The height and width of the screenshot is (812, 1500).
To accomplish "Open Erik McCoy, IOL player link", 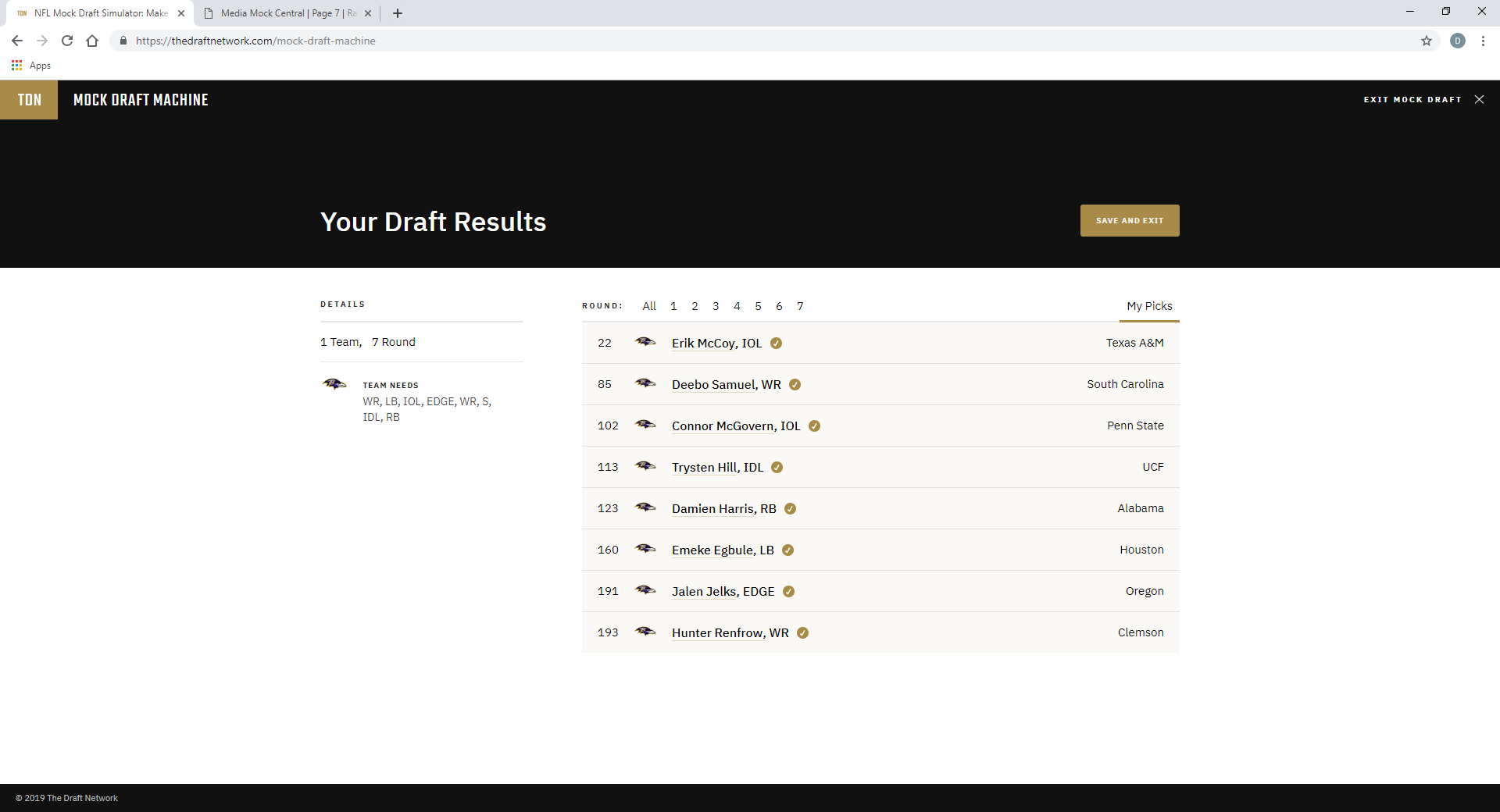I will pos(716,343).
